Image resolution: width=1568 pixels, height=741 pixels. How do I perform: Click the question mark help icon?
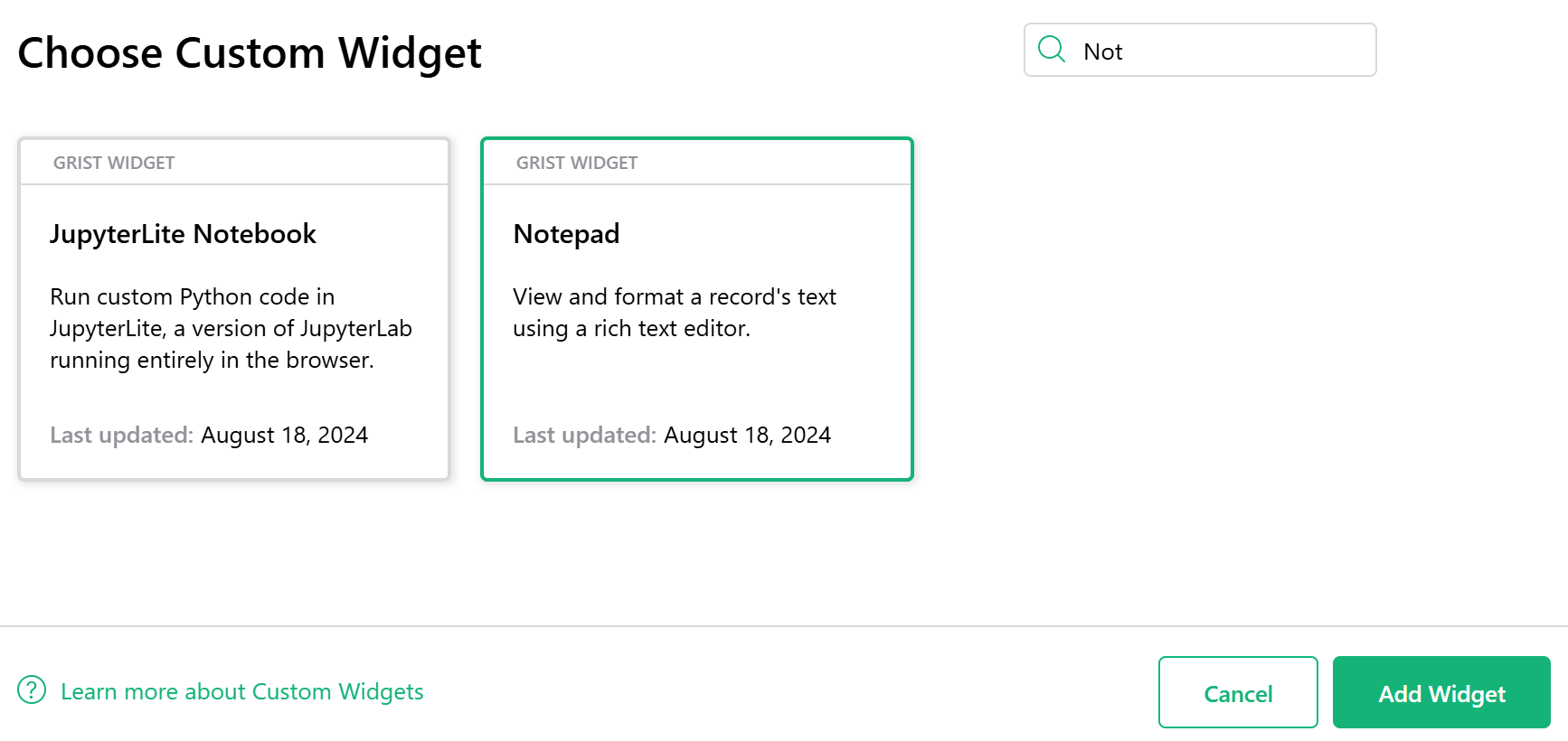[32, 690]
